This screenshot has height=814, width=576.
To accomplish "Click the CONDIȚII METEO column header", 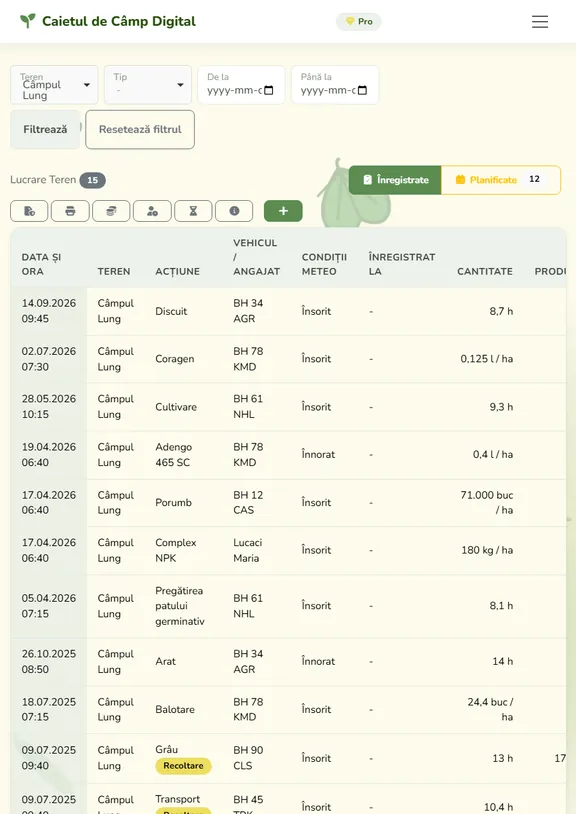I will 324,264.
